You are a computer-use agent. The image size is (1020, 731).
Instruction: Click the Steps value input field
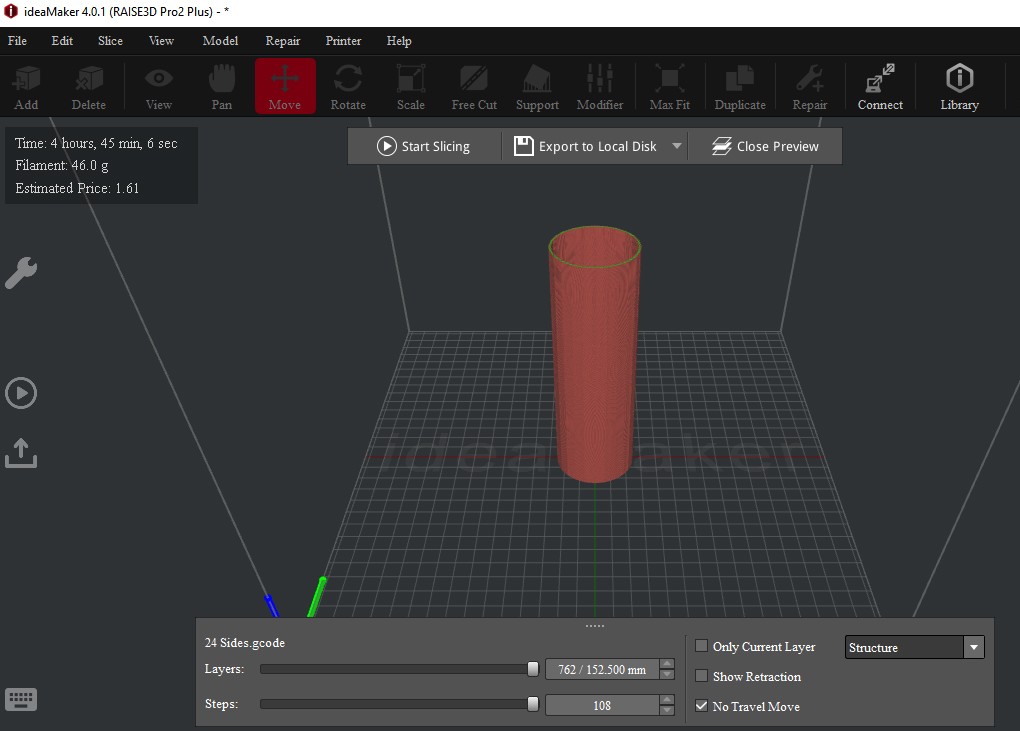pyautogui.click(x=601, y=706)
